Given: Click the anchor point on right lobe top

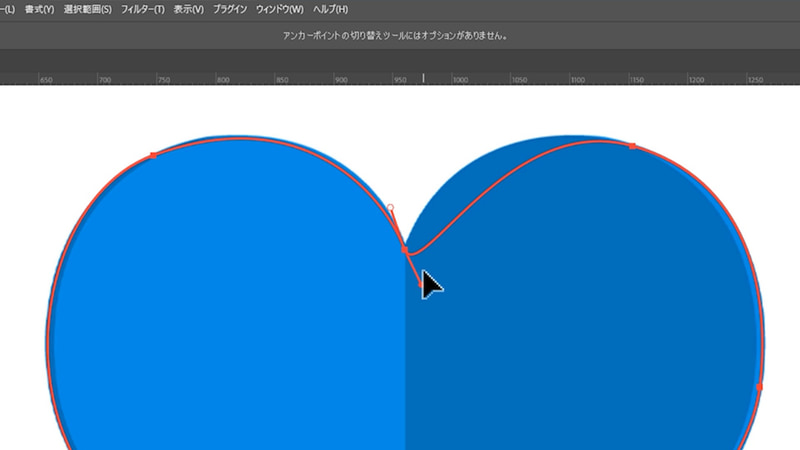Looking at the screenshot, I should click(x=633, y=146).
